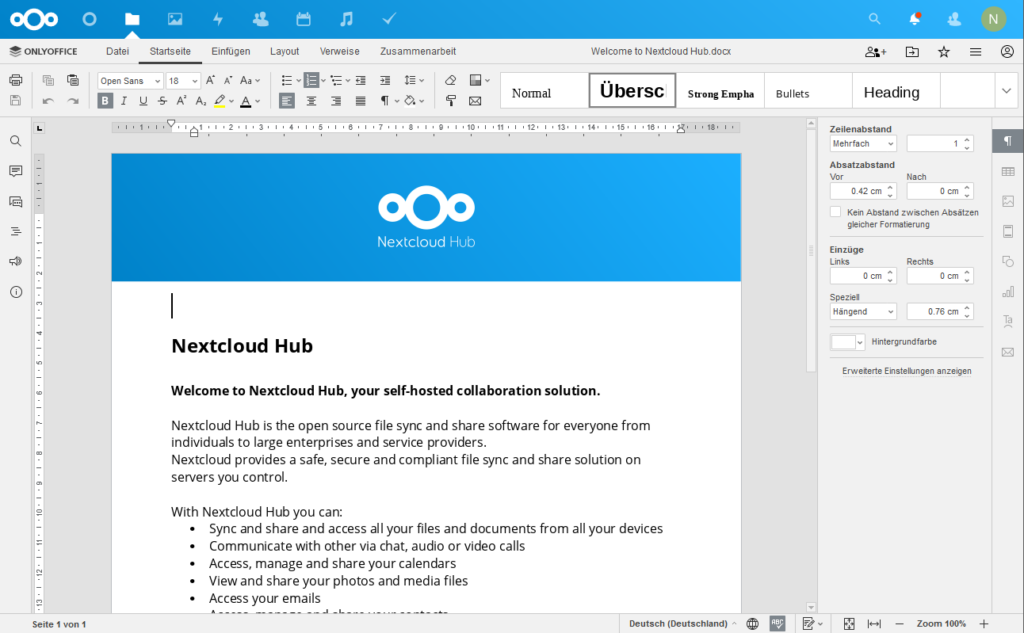The width and height of the screenshot is (1024, 633).
Task: Open the Hintergrundfarbe color swatch
Action: tap(847, 342)
